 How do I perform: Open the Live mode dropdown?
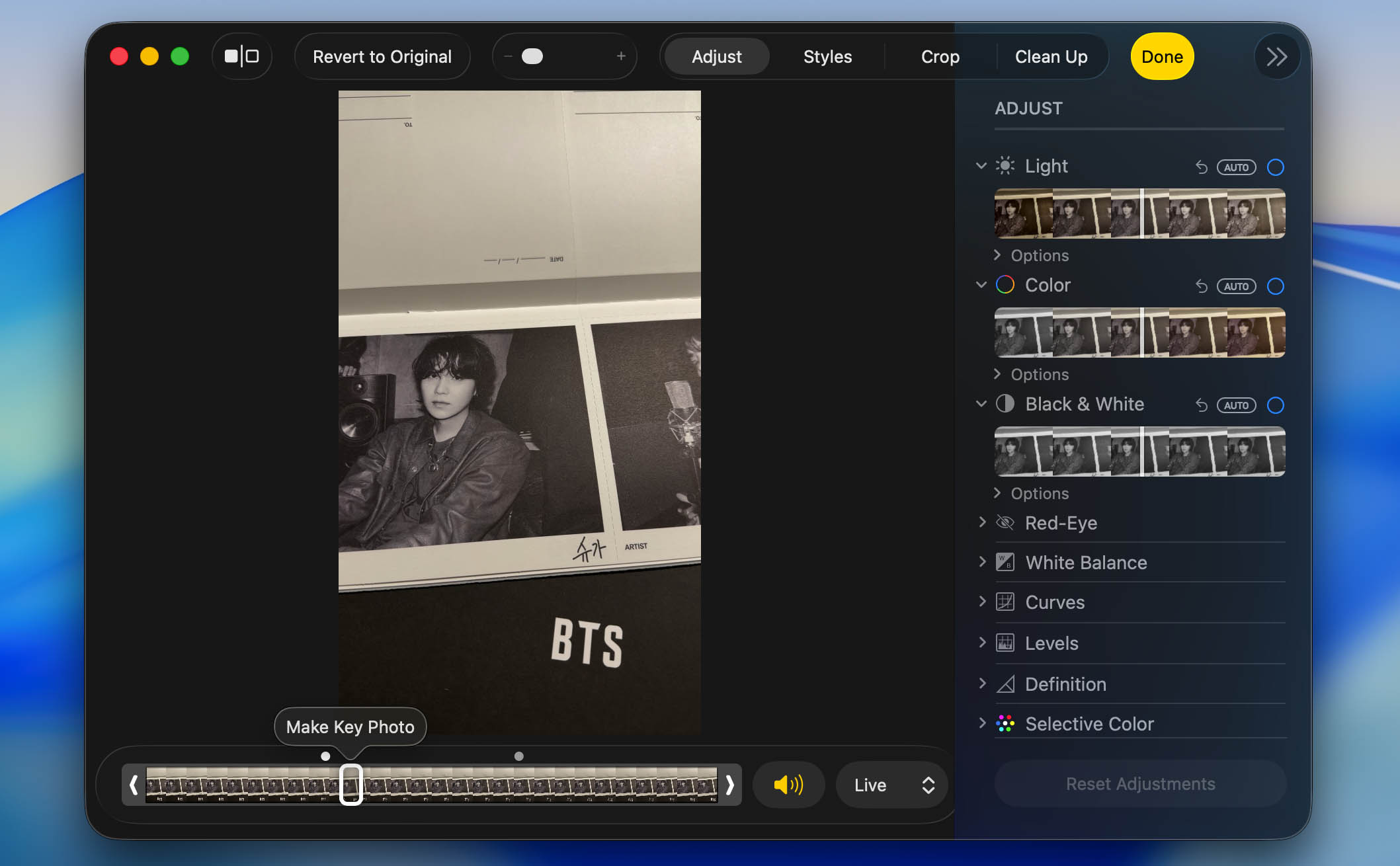pyautogui.click(x=892, y=785)
